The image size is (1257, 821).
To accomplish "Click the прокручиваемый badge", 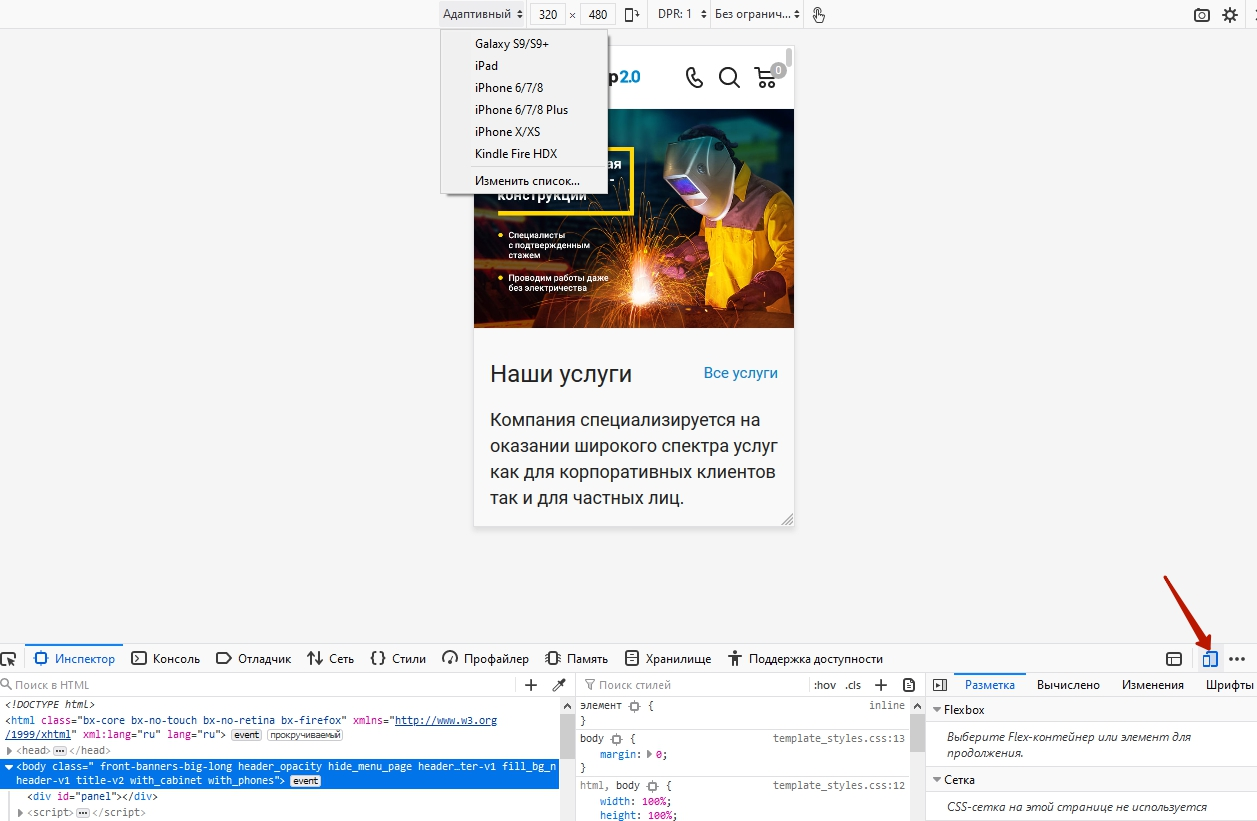I will pos(304,735).
